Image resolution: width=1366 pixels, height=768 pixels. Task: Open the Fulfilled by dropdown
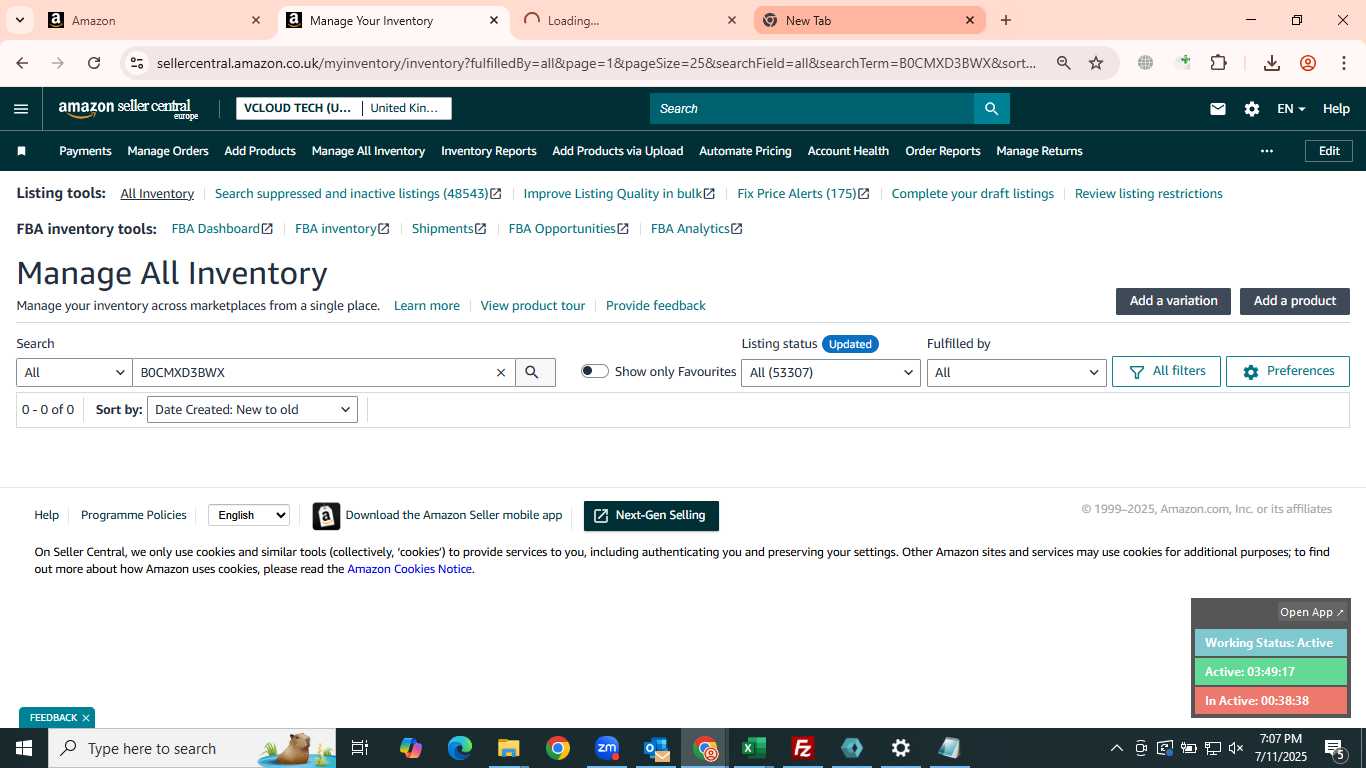[x=1016, y=372]
